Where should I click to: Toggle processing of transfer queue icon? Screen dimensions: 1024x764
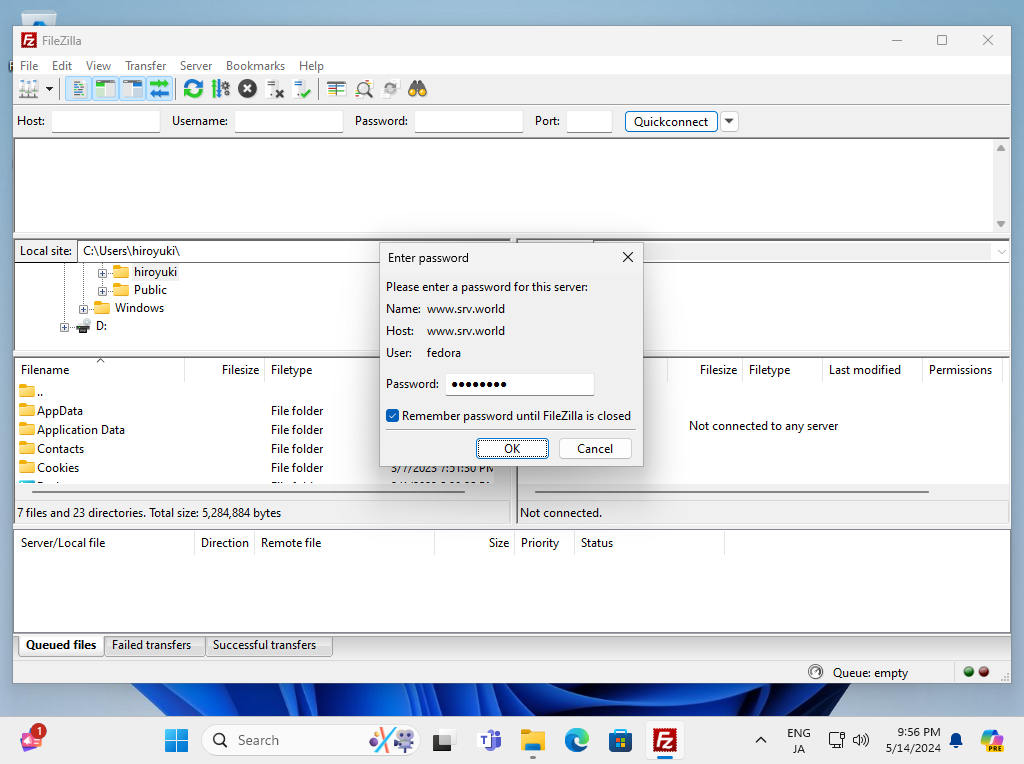tap(221, 89)
